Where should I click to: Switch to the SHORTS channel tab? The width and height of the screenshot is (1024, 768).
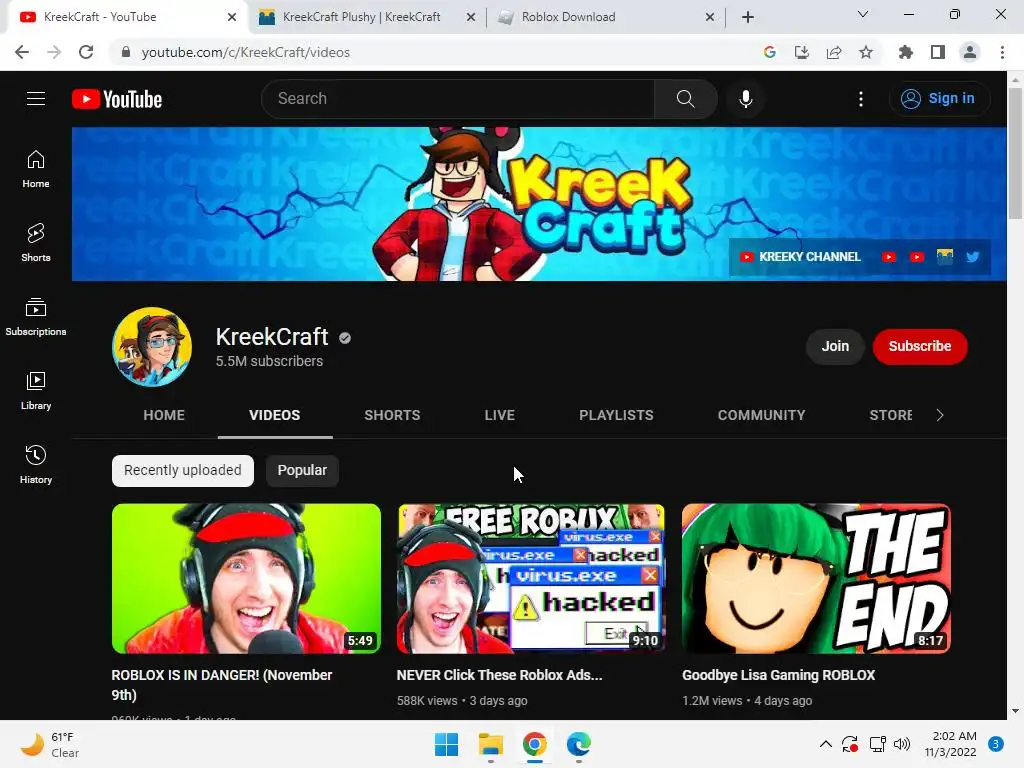click(392, 415)
